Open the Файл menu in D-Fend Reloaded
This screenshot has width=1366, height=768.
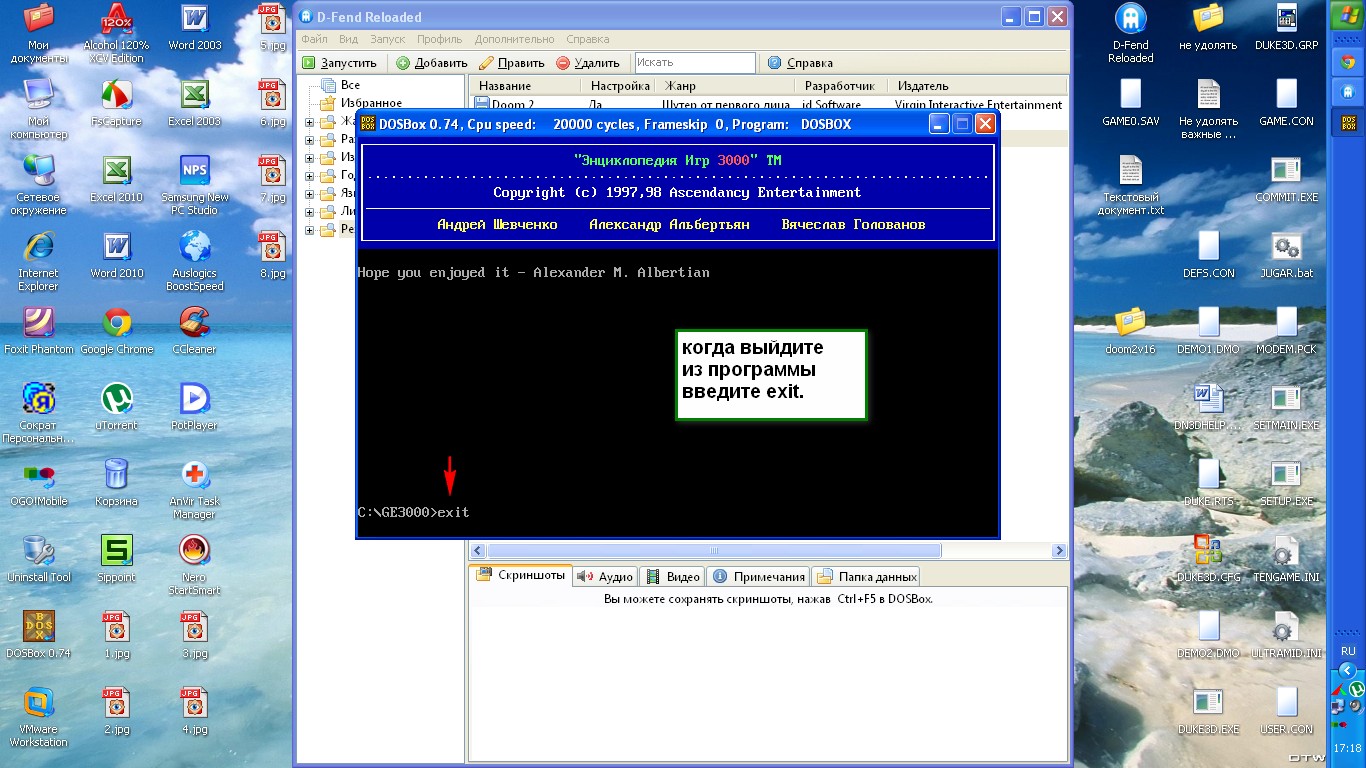[x=314, y=39]
